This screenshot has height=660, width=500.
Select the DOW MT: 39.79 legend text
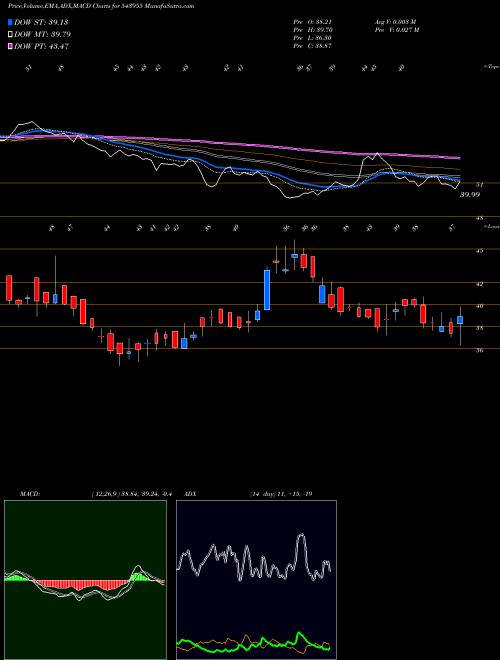(43, 34)
